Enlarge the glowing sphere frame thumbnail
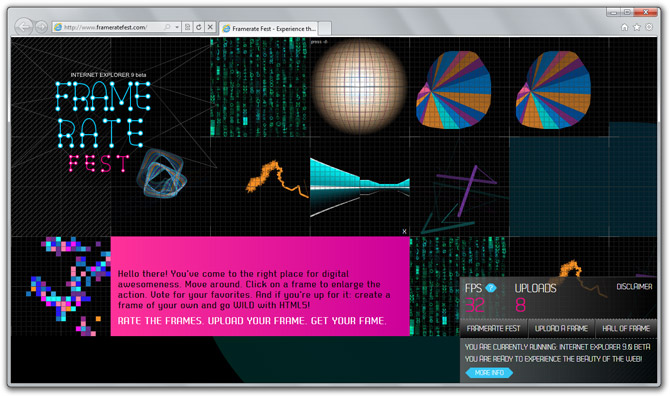Viewport: 670px width, 396px height. point(359,87)
